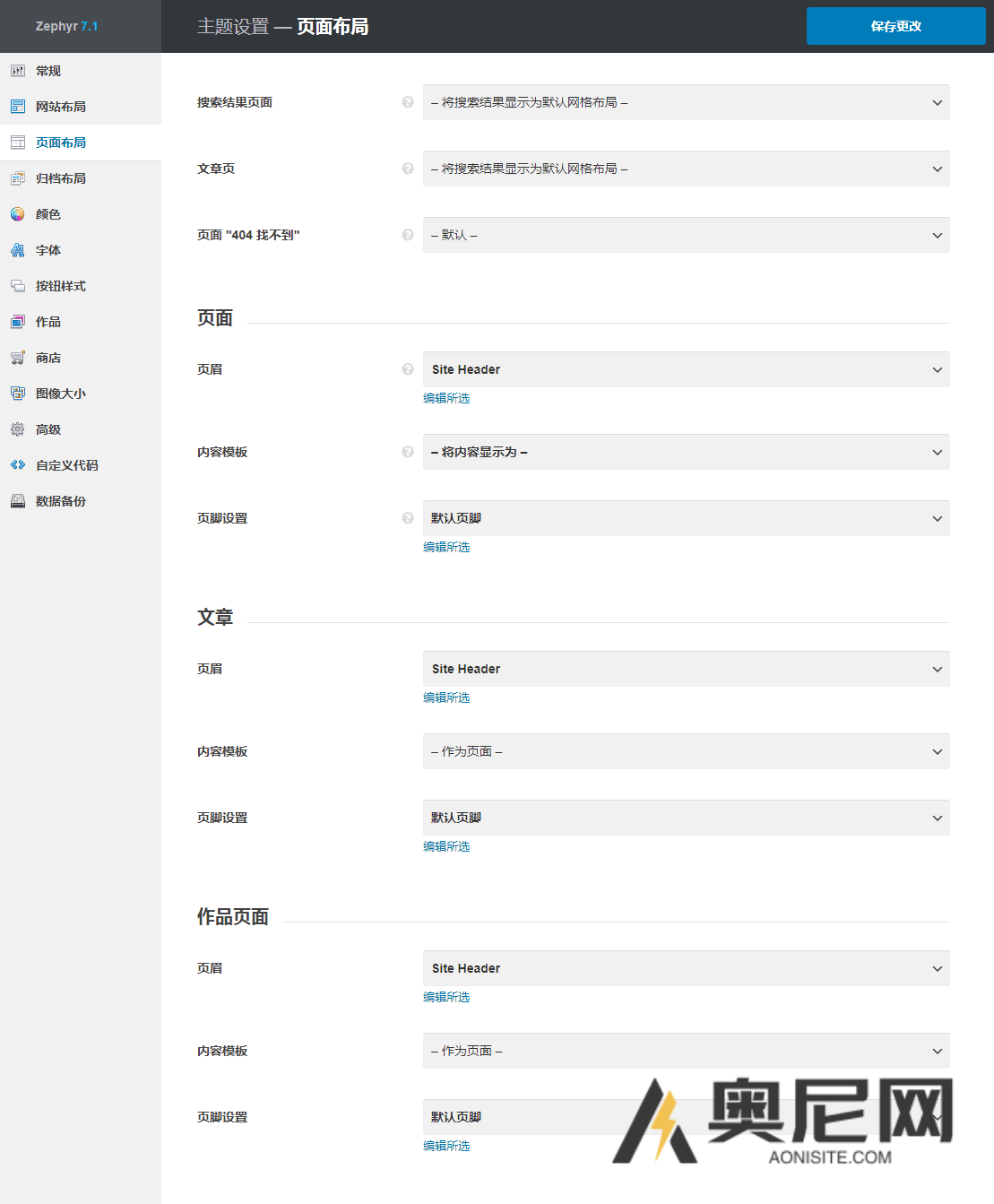
Task: Click the 图像大小 image size icon
Action: 18,393
